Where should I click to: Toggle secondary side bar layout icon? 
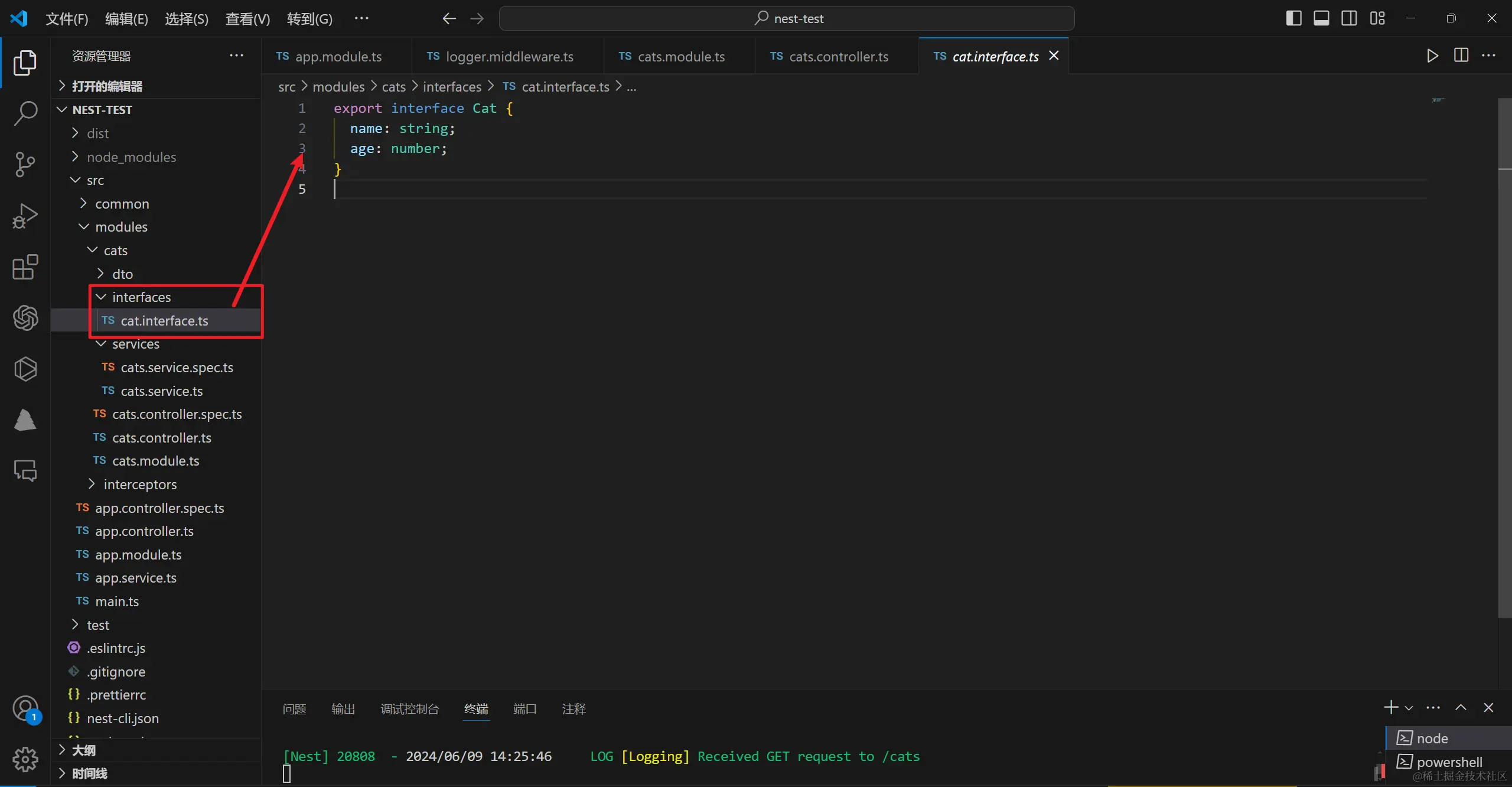(1349, 18)
